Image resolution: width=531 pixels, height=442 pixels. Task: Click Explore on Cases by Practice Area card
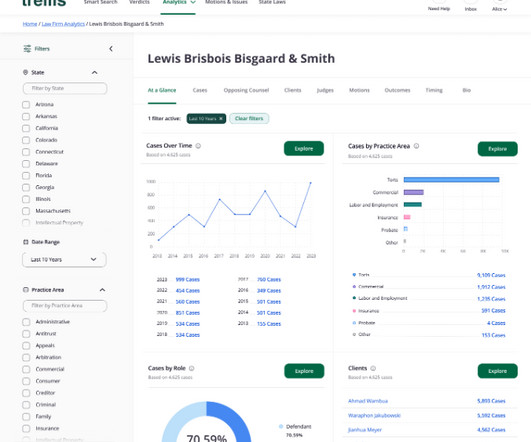click(497, 149)
